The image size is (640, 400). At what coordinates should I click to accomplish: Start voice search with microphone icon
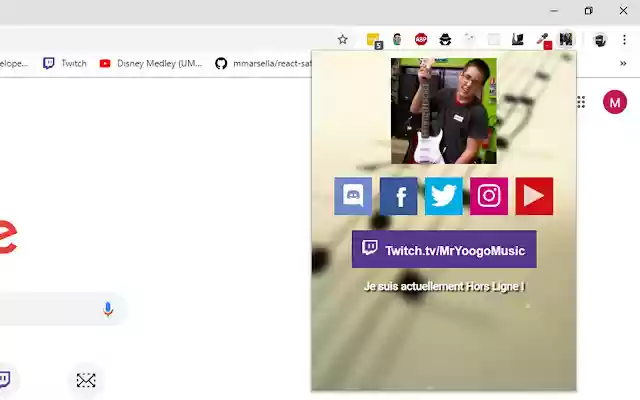[x=108, y=309]
